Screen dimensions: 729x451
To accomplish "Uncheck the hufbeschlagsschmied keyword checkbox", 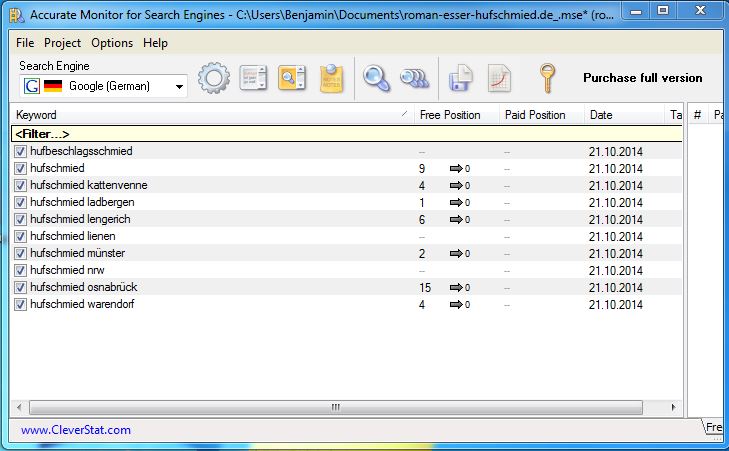I will [x=20, y=151].
